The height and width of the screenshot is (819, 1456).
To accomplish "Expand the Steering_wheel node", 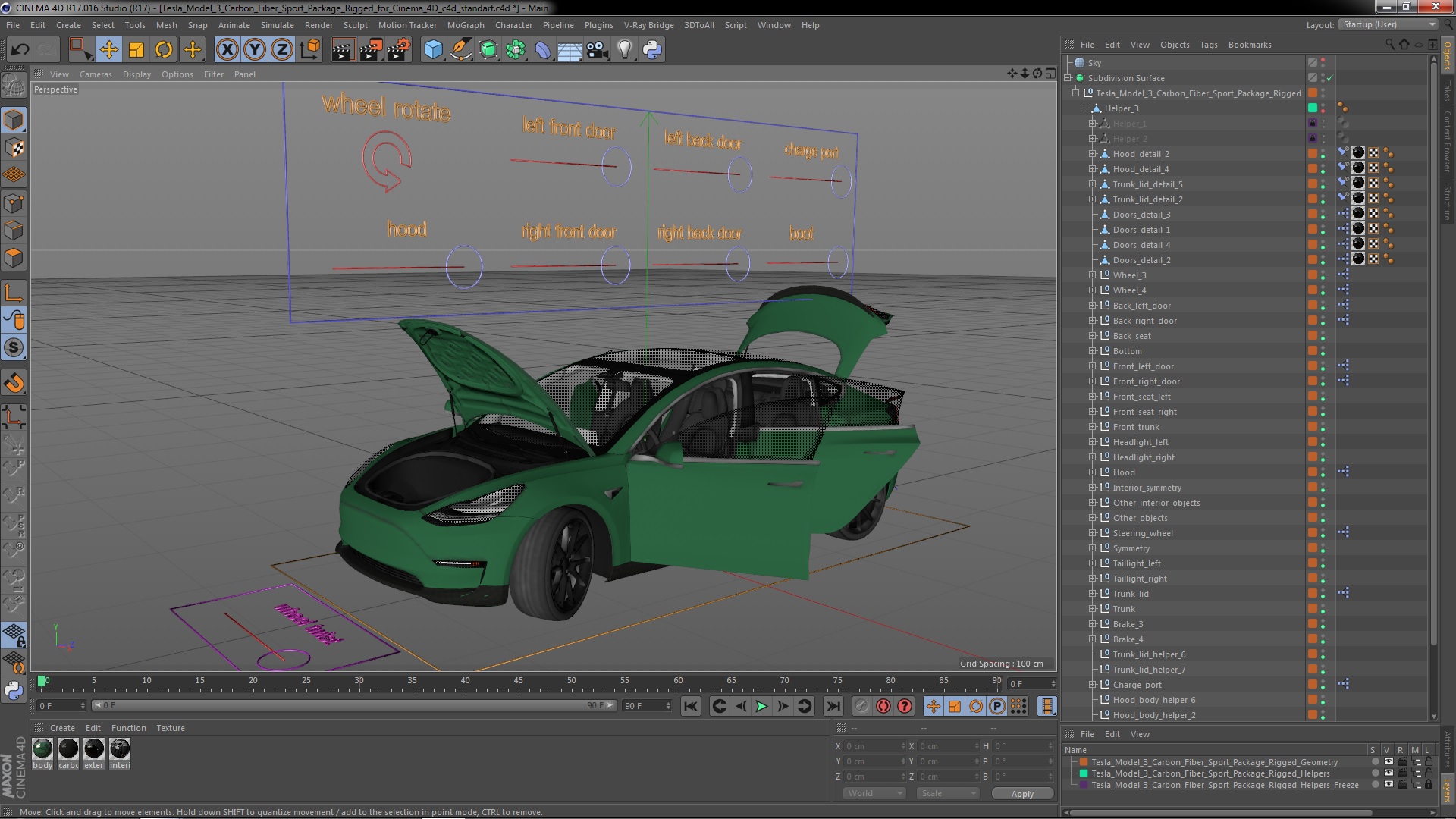I will [x=1093, y=533].
